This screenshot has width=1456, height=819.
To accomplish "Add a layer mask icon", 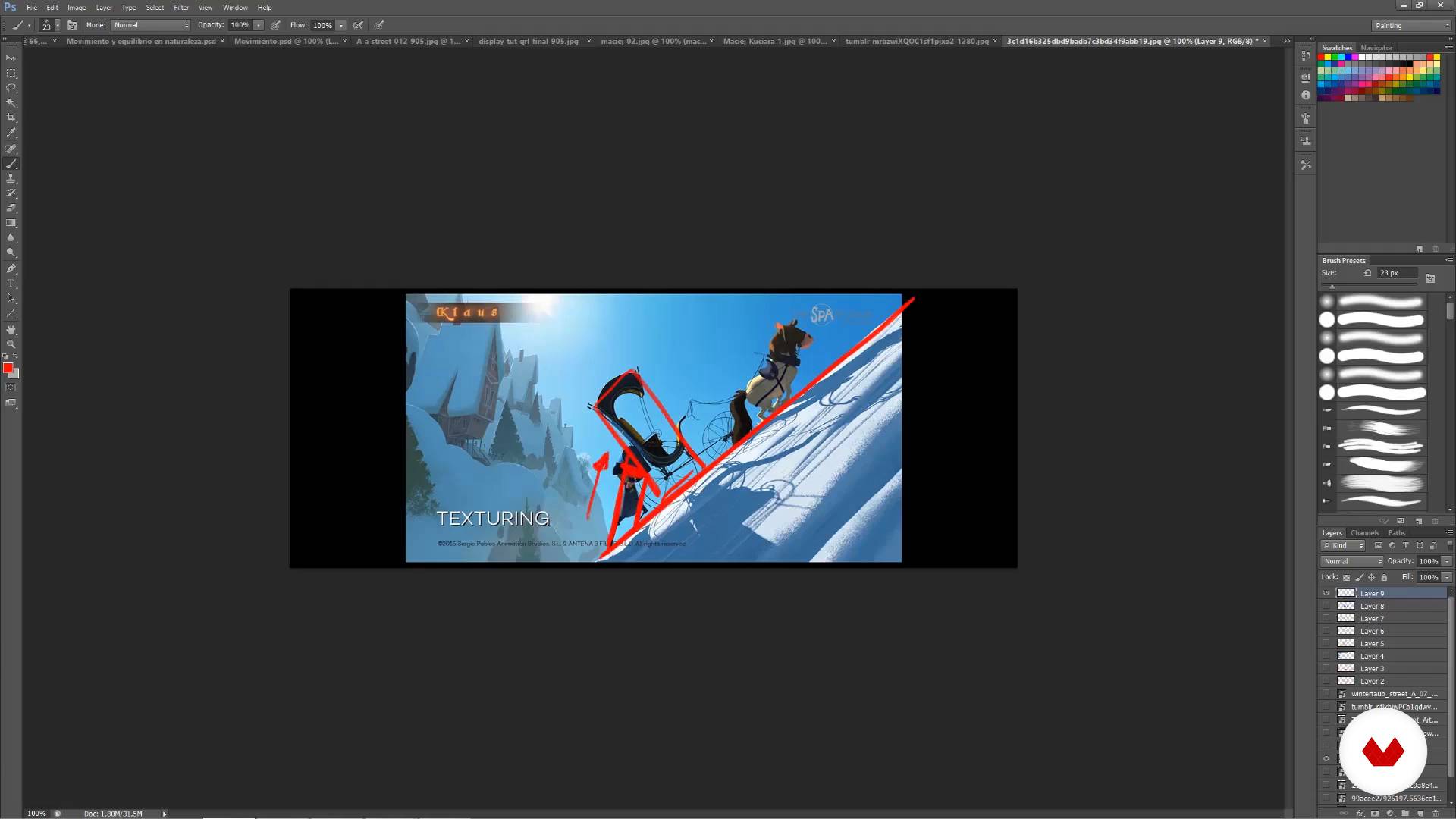I will (x=1374, y=814).
